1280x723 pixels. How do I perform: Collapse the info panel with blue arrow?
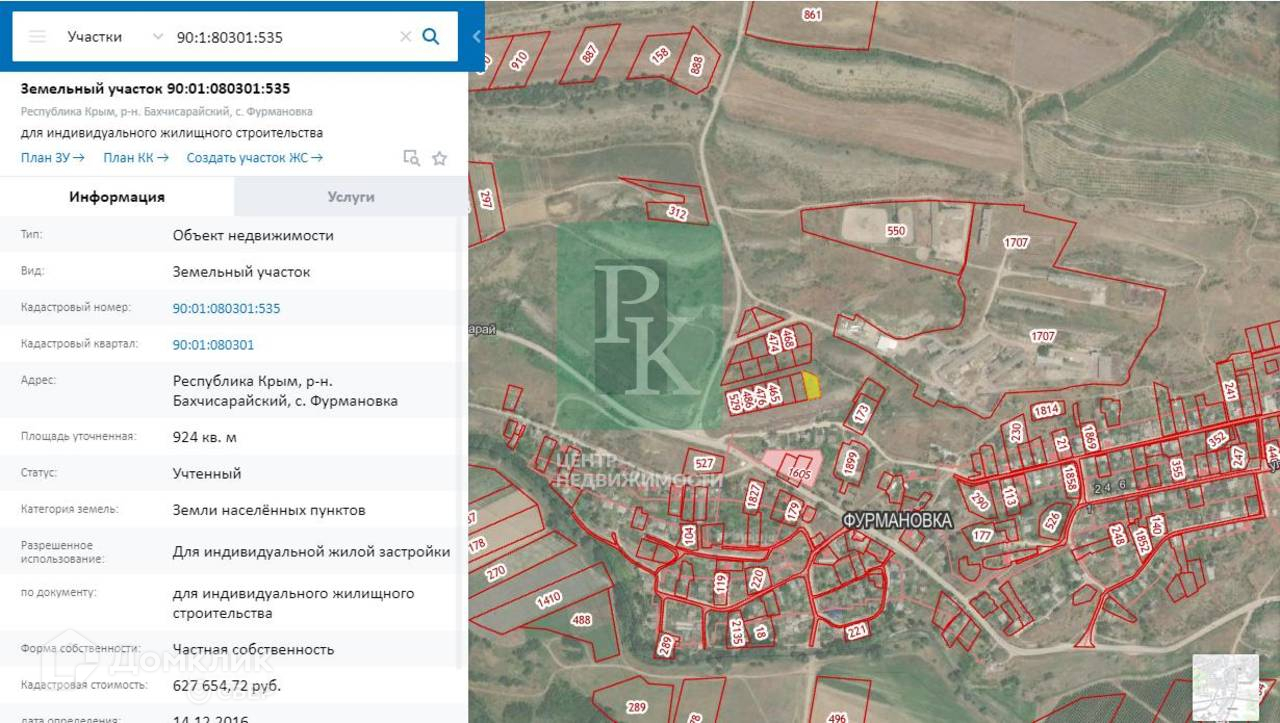[476, 37]
